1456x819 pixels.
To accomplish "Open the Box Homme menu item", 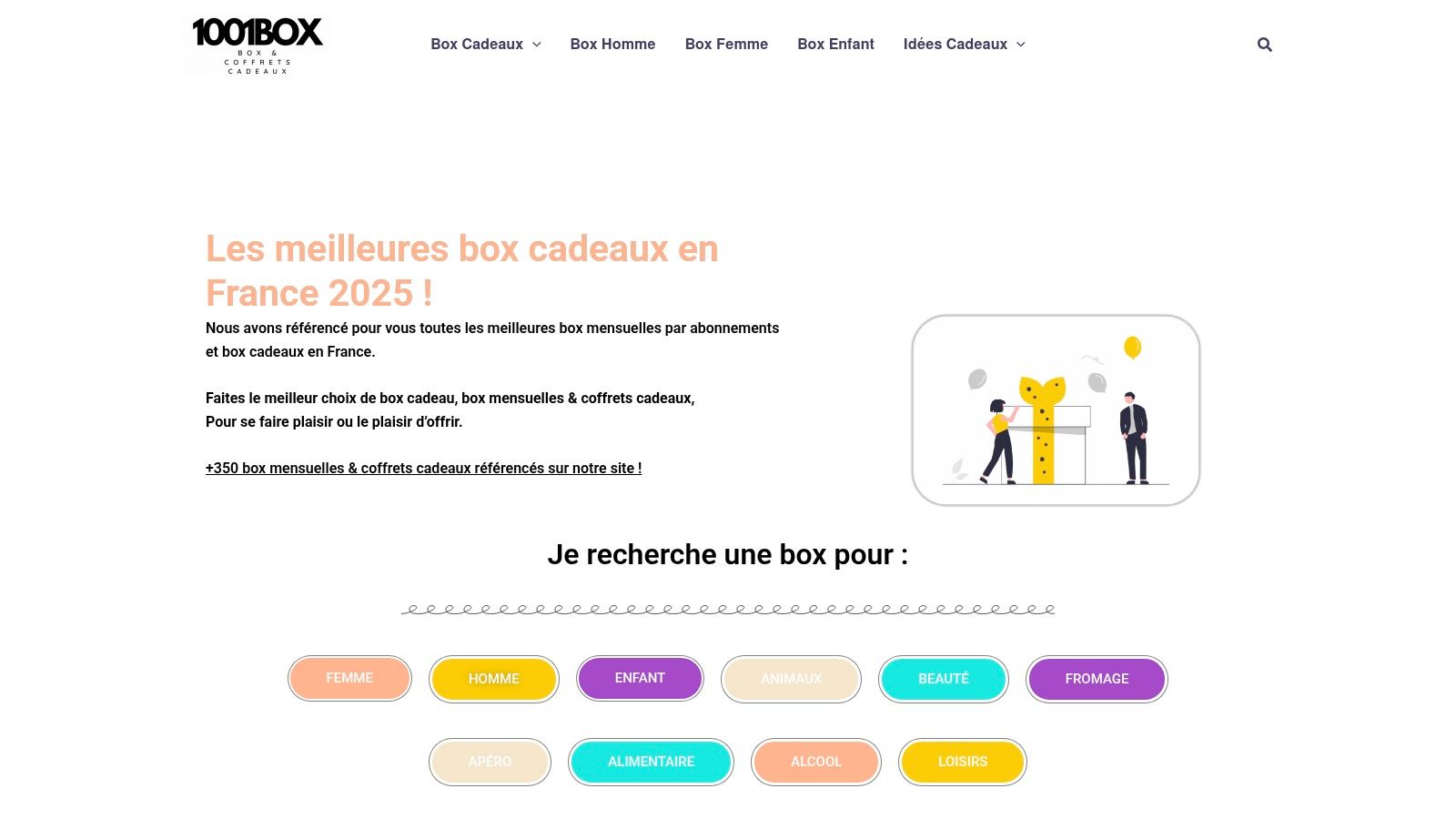I will point(612,44).
